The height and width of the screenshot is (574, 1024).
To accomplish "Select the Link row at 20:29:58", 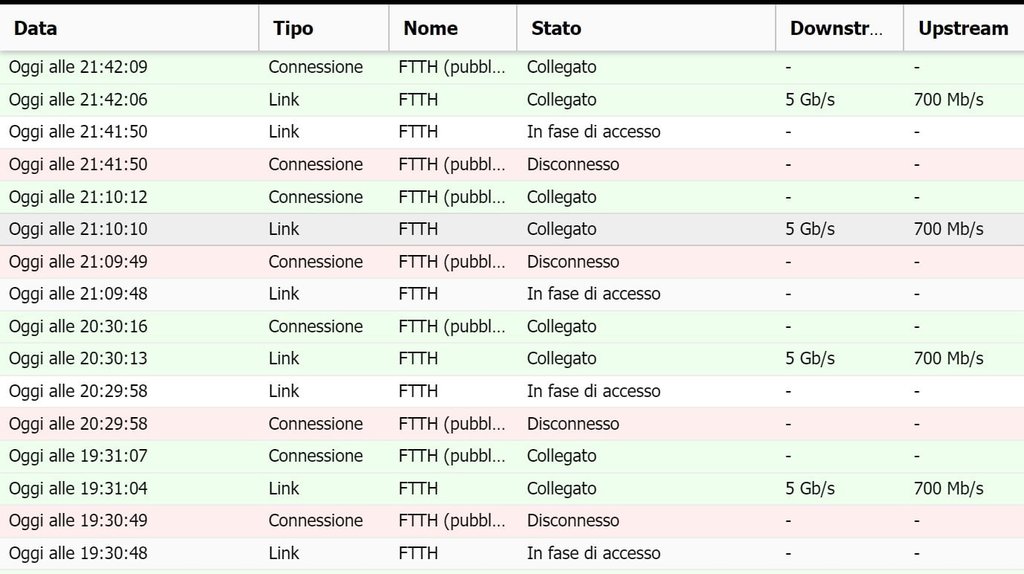I will (284, 391).
